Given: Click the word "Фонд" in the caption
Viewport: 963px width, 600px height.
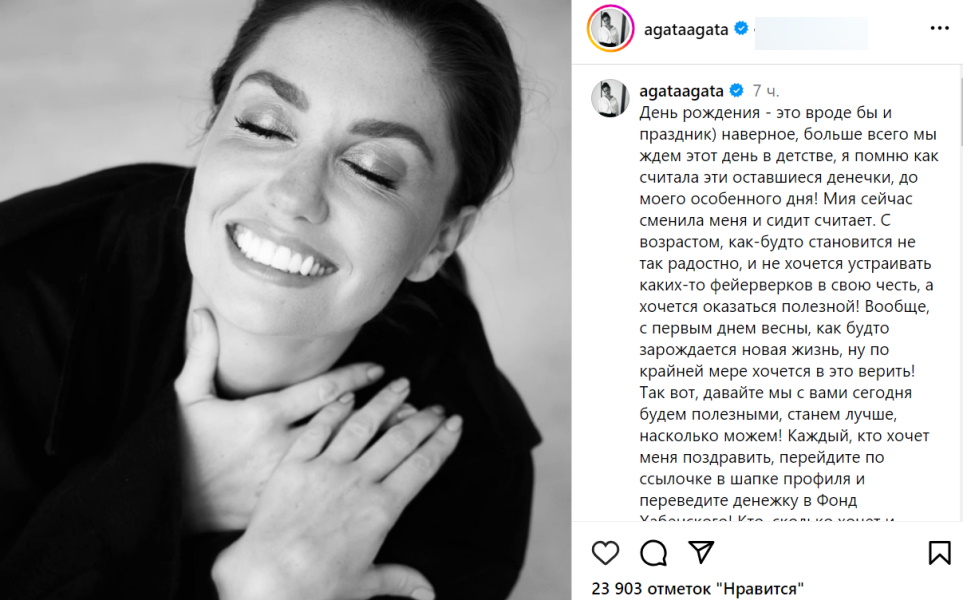Looking at the screenshot, I should 836,501.
